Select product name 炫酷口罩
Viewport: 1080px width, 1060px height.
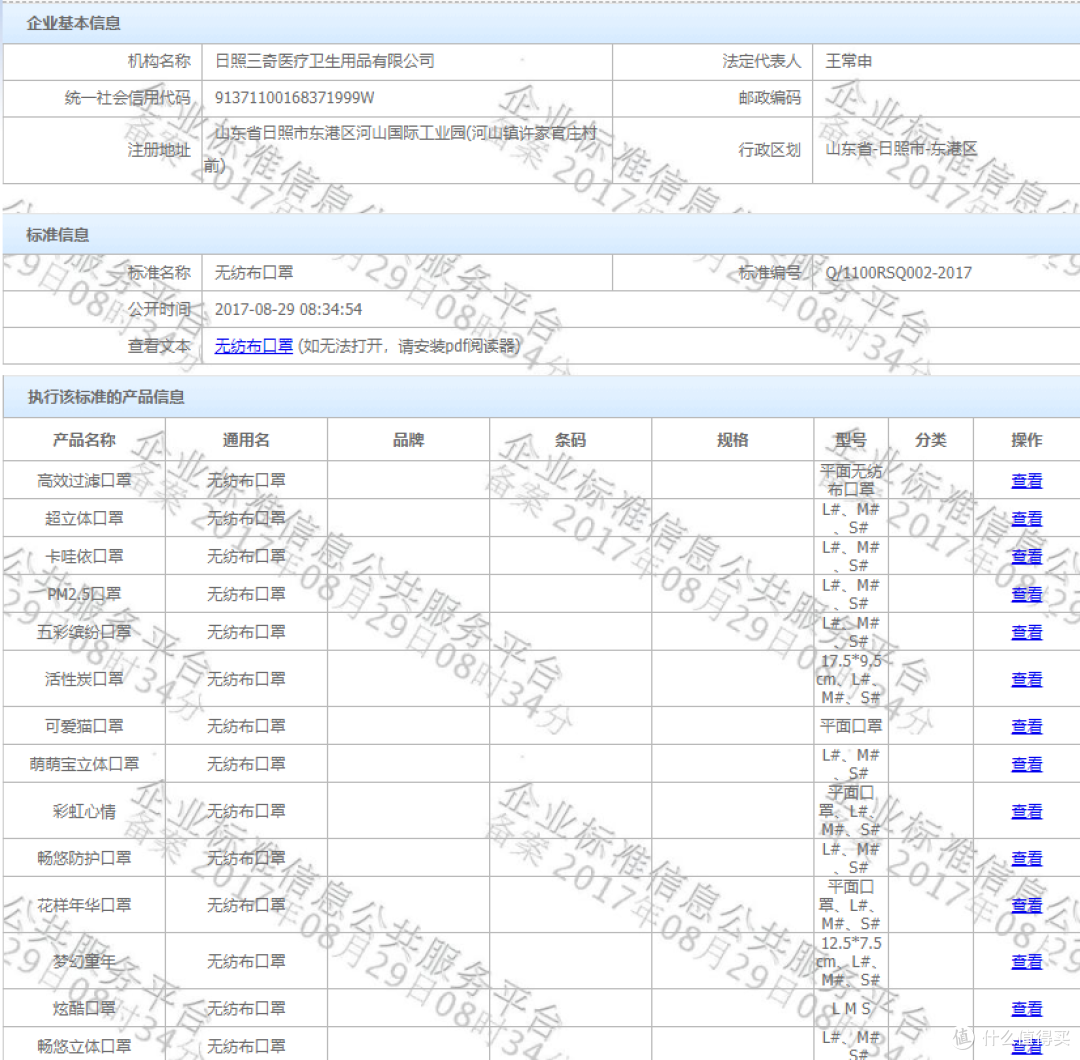84,1008
